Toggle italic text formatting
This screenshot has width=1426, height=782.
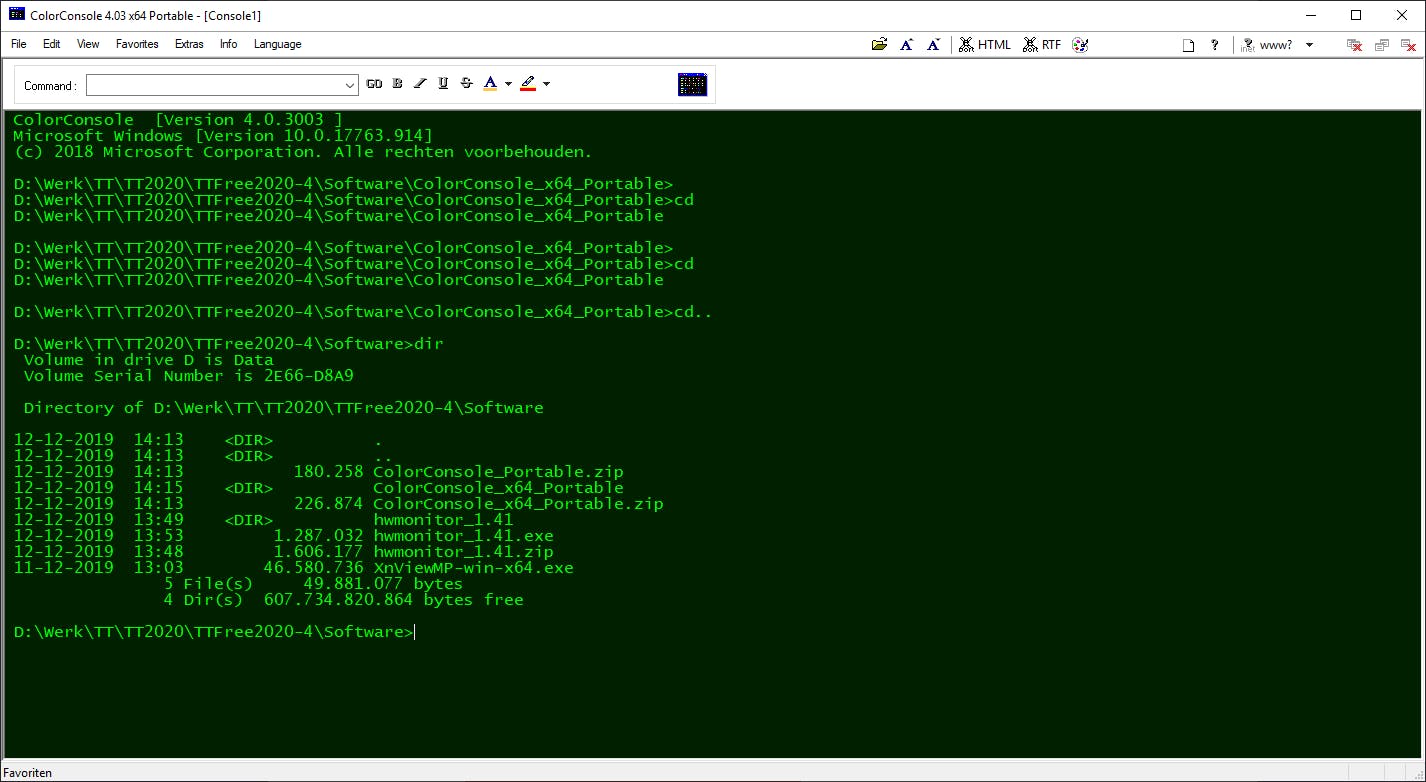(x=420, y=84)
